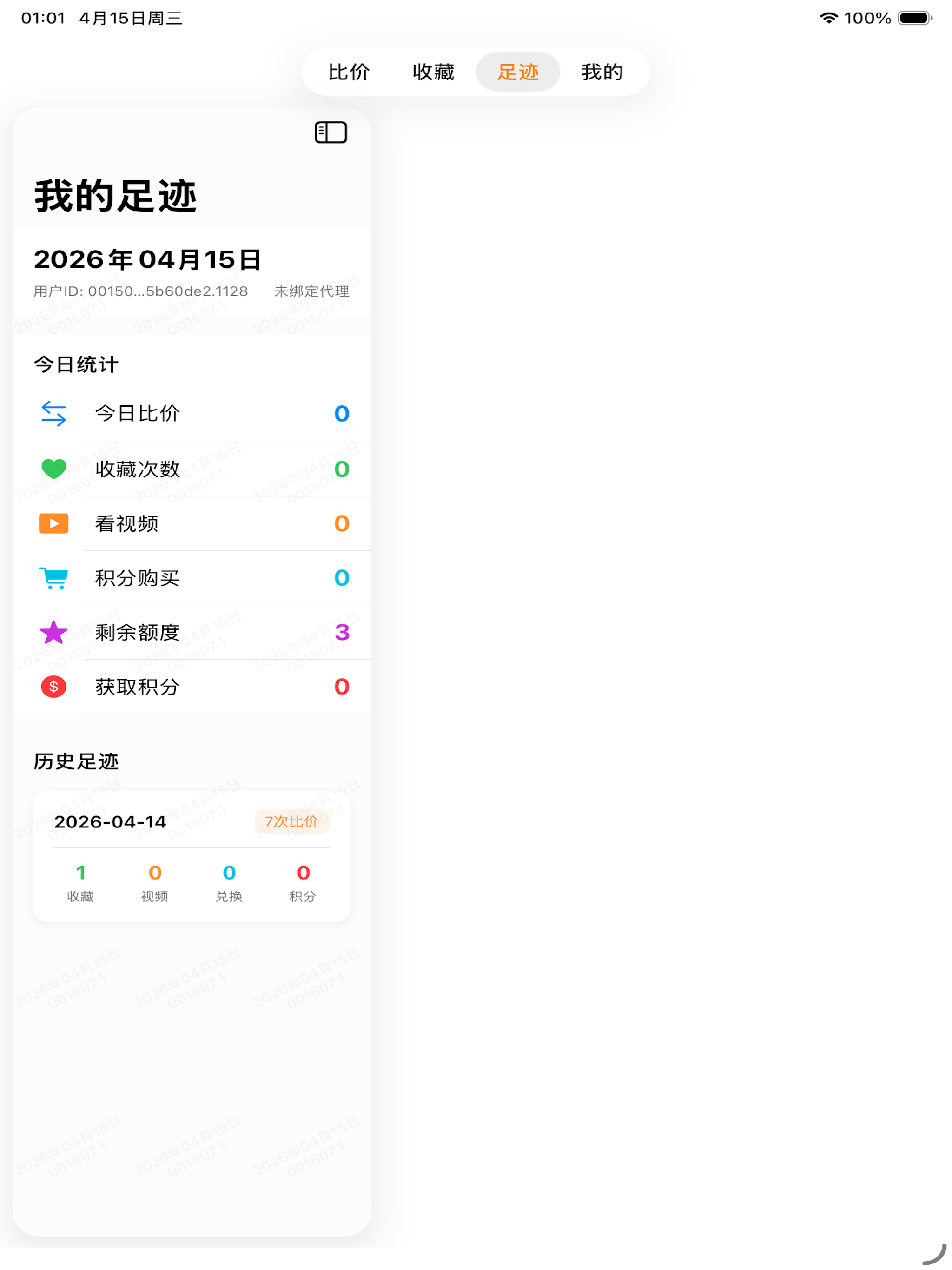Tap the 100% battery percentage

tap(867, 18)
